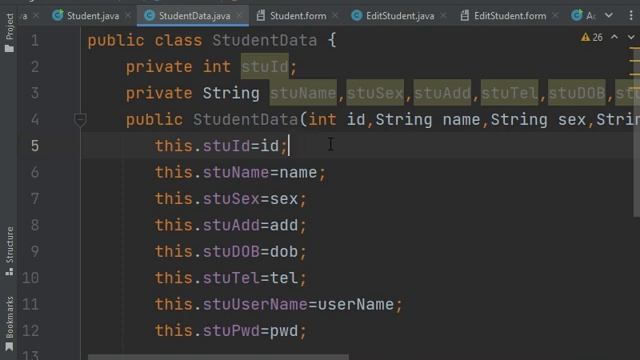Select the StudentData.java tab
Viewport: 640px width, 360px height.
point(194,16)
